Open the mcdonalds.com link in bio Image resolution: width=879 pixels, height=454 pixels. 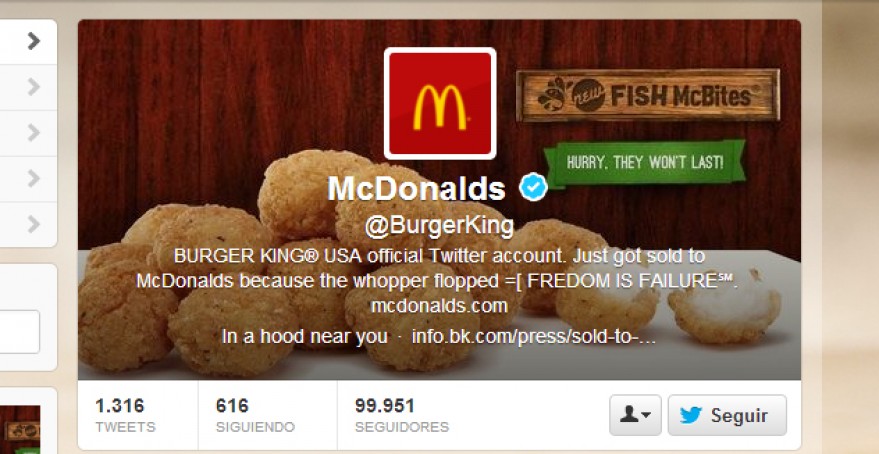439,306
